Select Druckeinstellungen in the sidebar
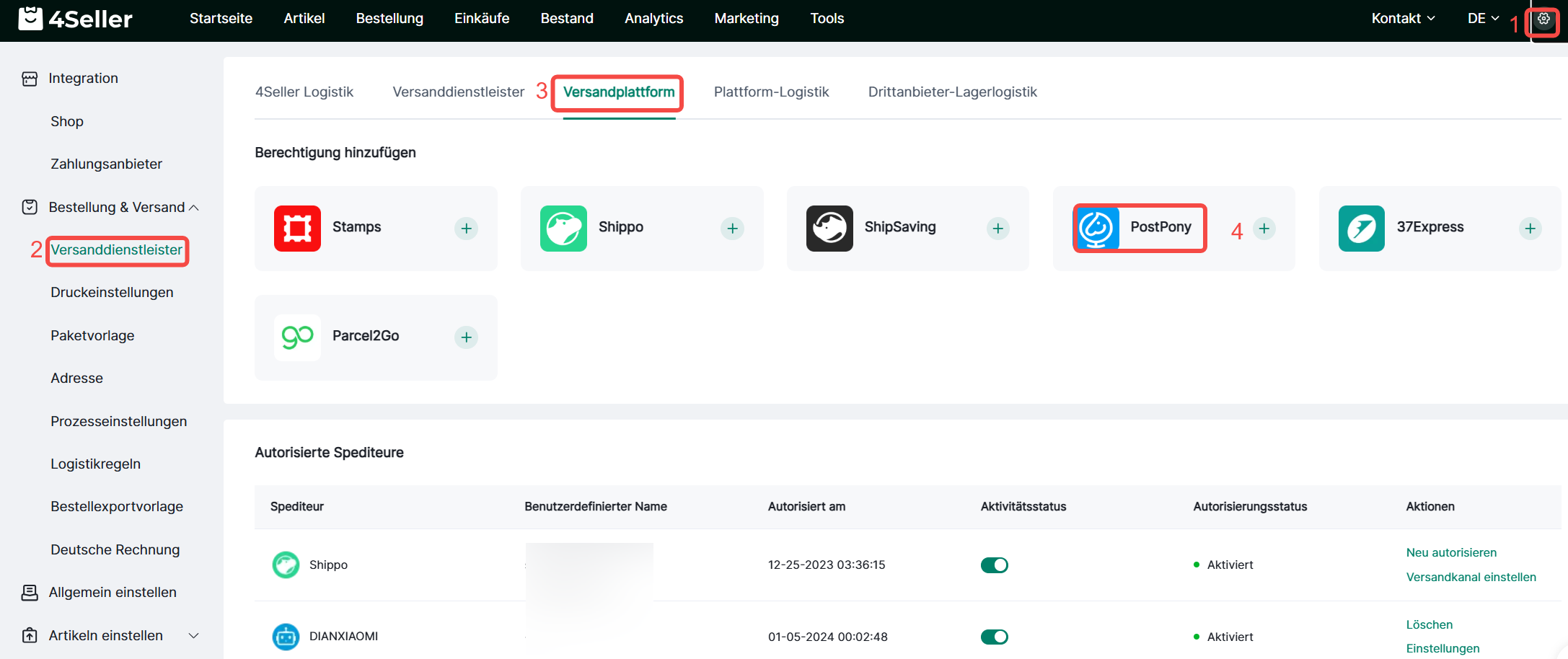 pos(112,293)
